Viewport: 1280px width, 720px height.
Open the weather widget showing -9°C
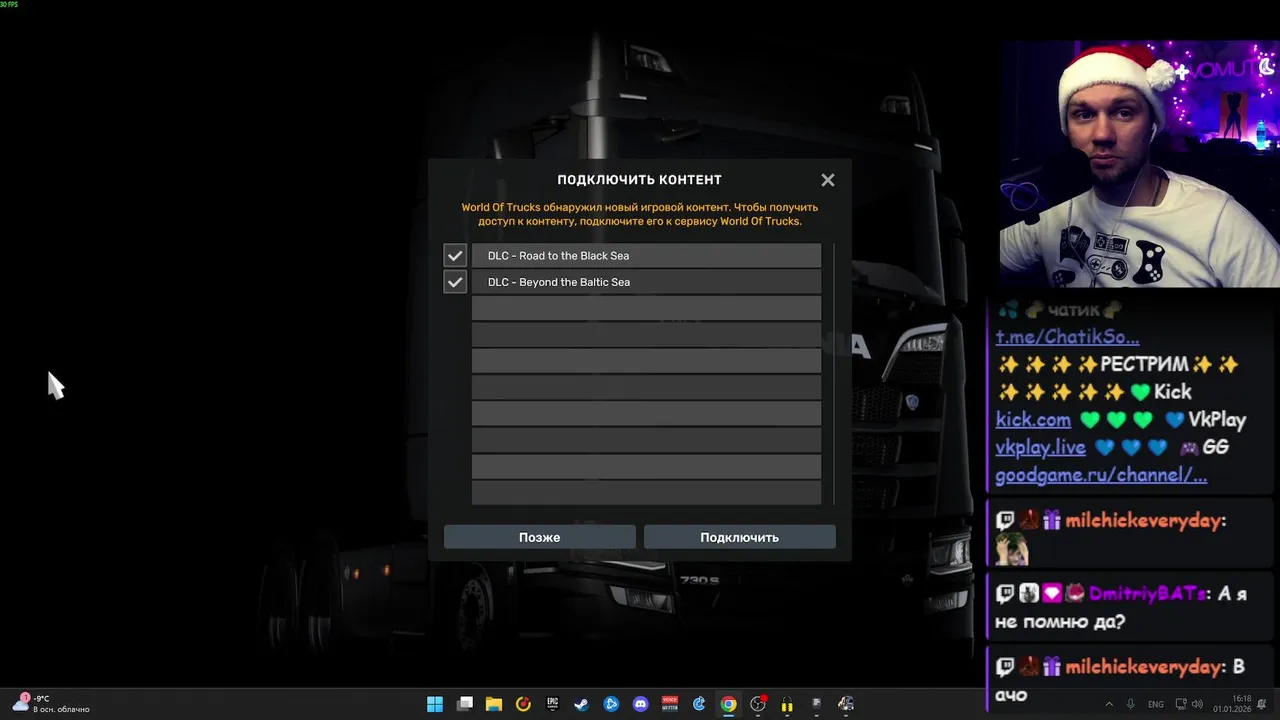(52, 704)
